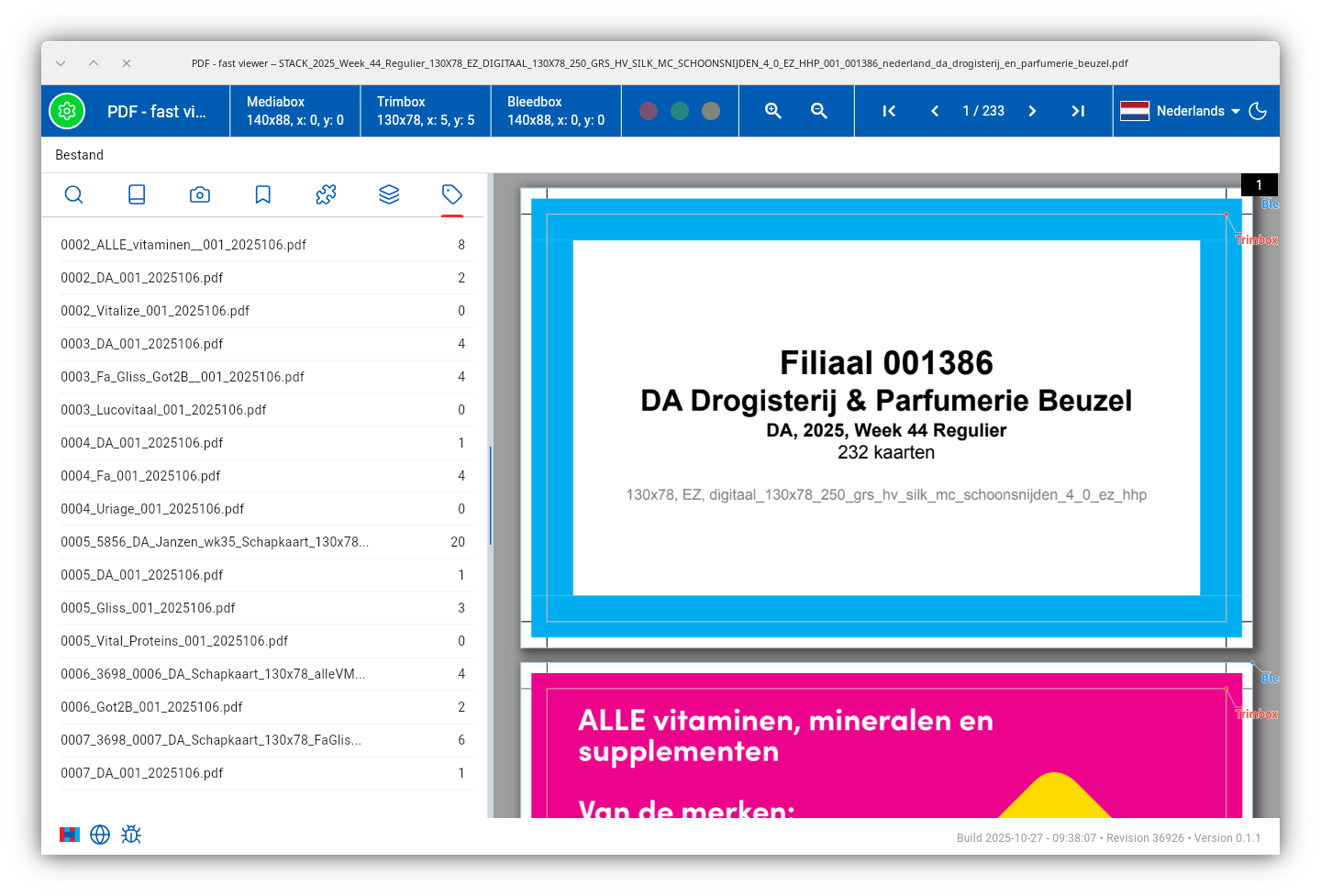Click the page number 1 / 233 field
This screenshot has width=1321, height=896.
tap(982, 111)
